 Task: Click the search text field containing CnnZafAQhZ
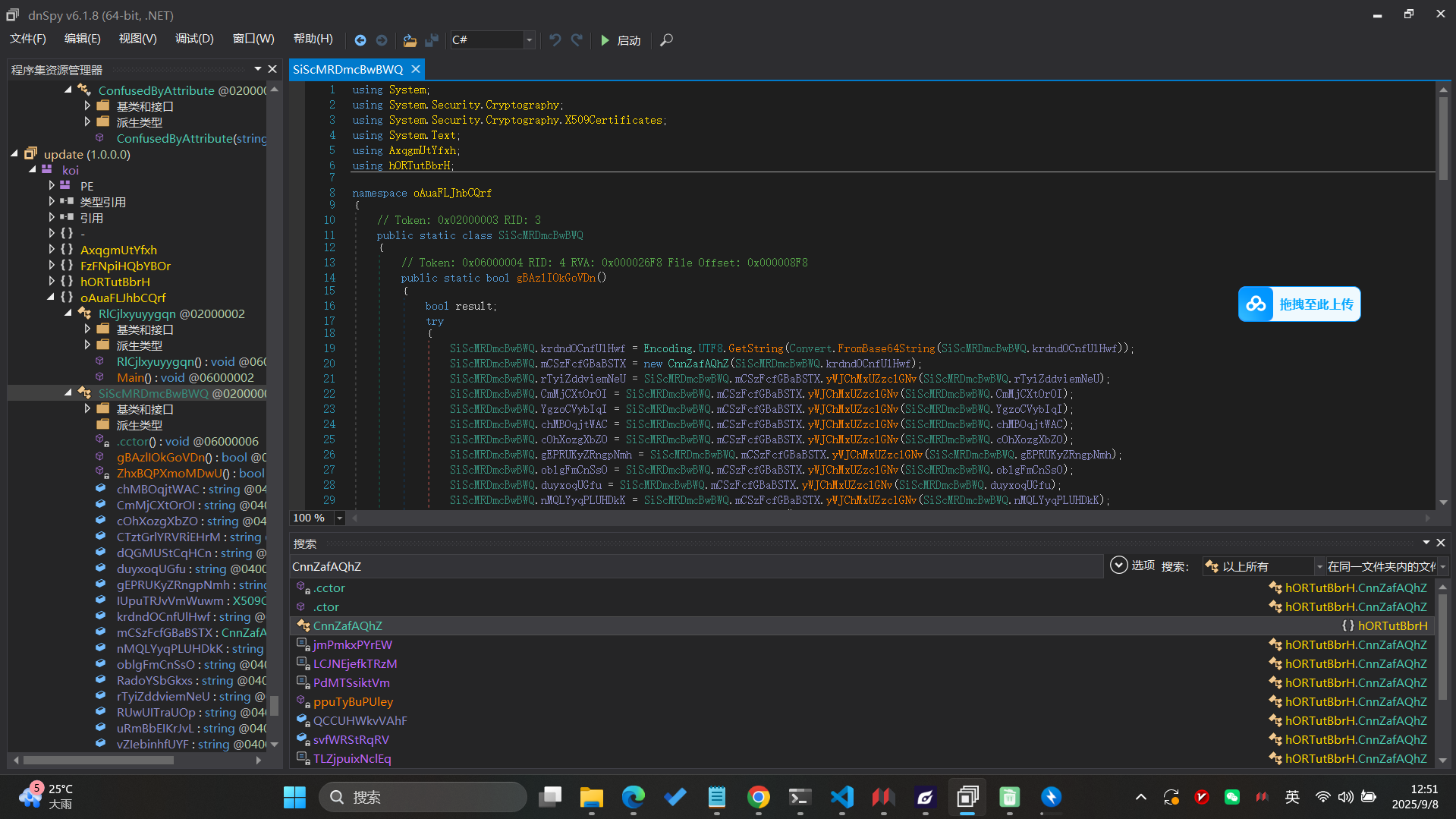pos(696,566)
